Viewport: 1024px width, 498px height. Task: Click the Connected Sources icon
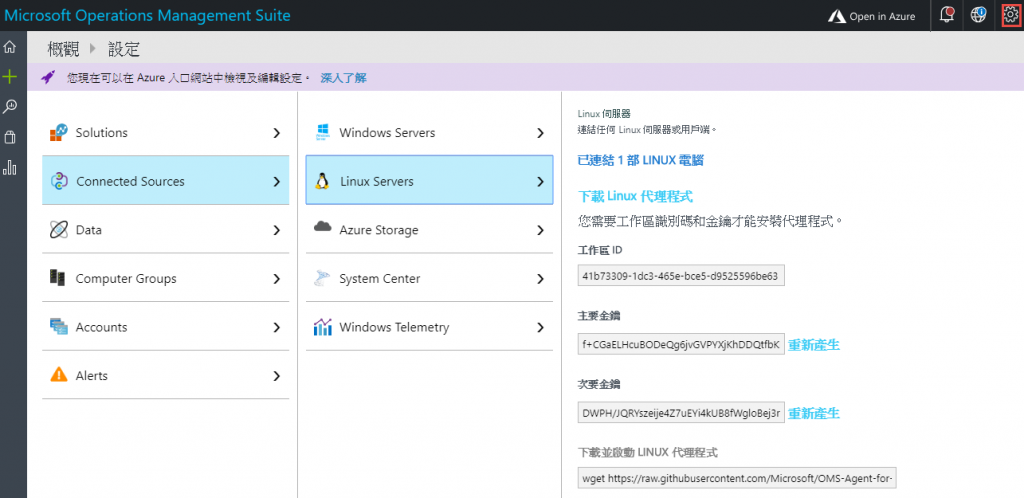tap(59, 181)
